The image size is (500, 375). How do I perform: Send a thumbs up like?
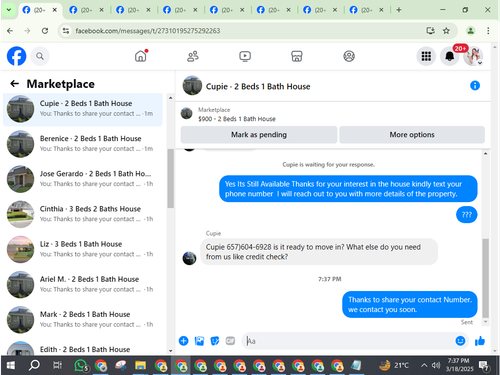click(480, 341)
